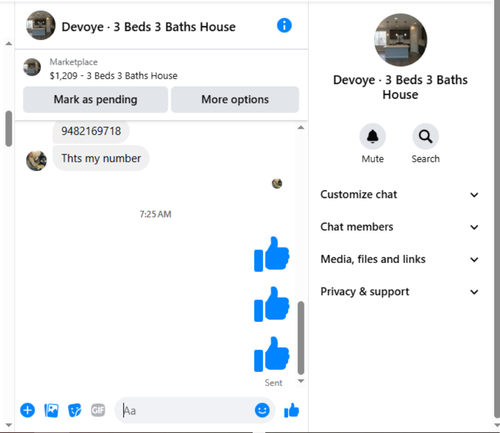The height and width of the screenshot is (433, 500).
Task: Open conversation information via blue info icon
Action: [284, 25]
